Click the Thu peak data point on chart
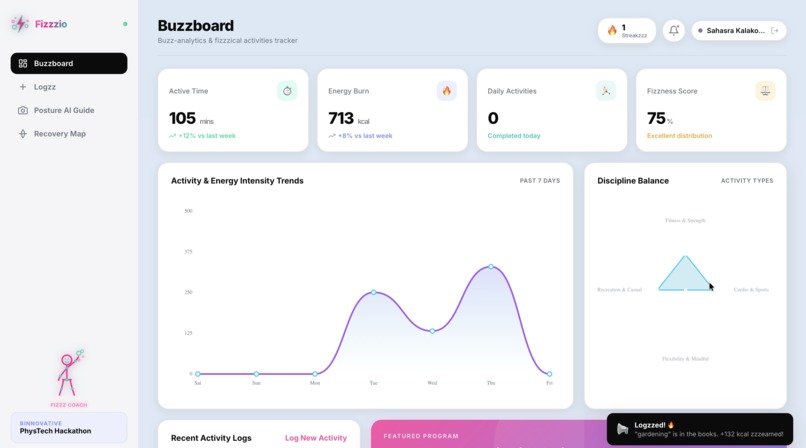 coord(491,267)
